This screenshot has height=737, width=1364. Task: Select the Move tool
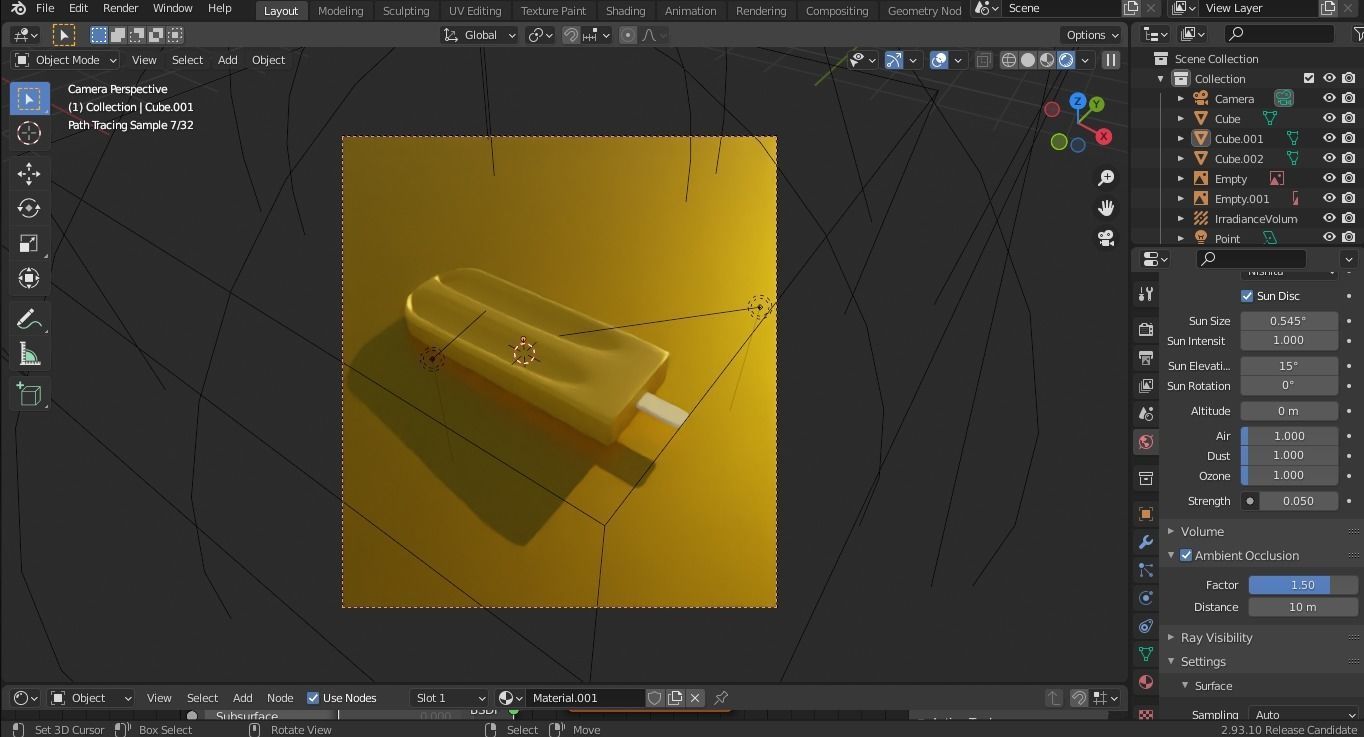(29, 174)
